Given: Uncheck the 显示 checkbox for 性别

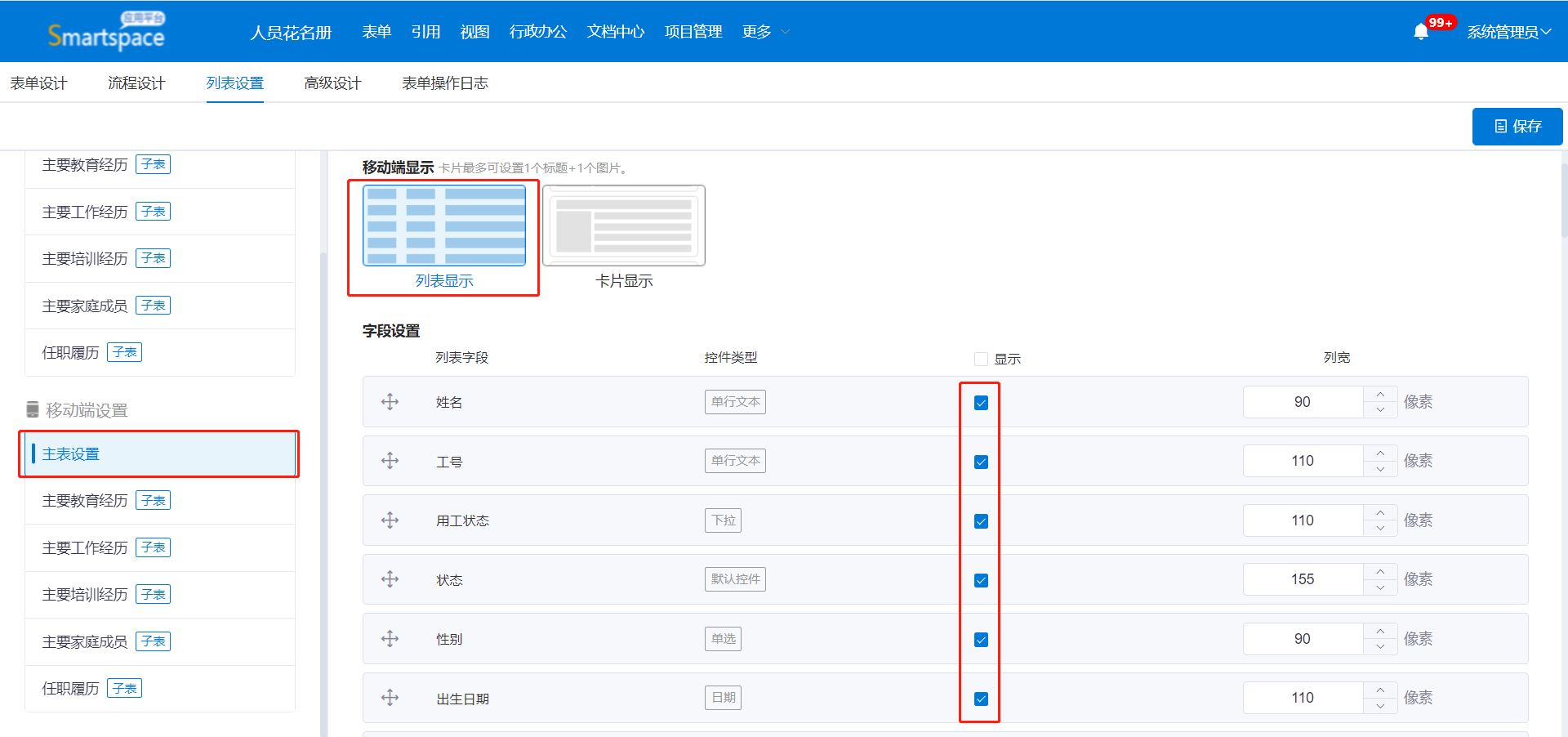Looking at the screenshot, I should click(x=982, y=640).
